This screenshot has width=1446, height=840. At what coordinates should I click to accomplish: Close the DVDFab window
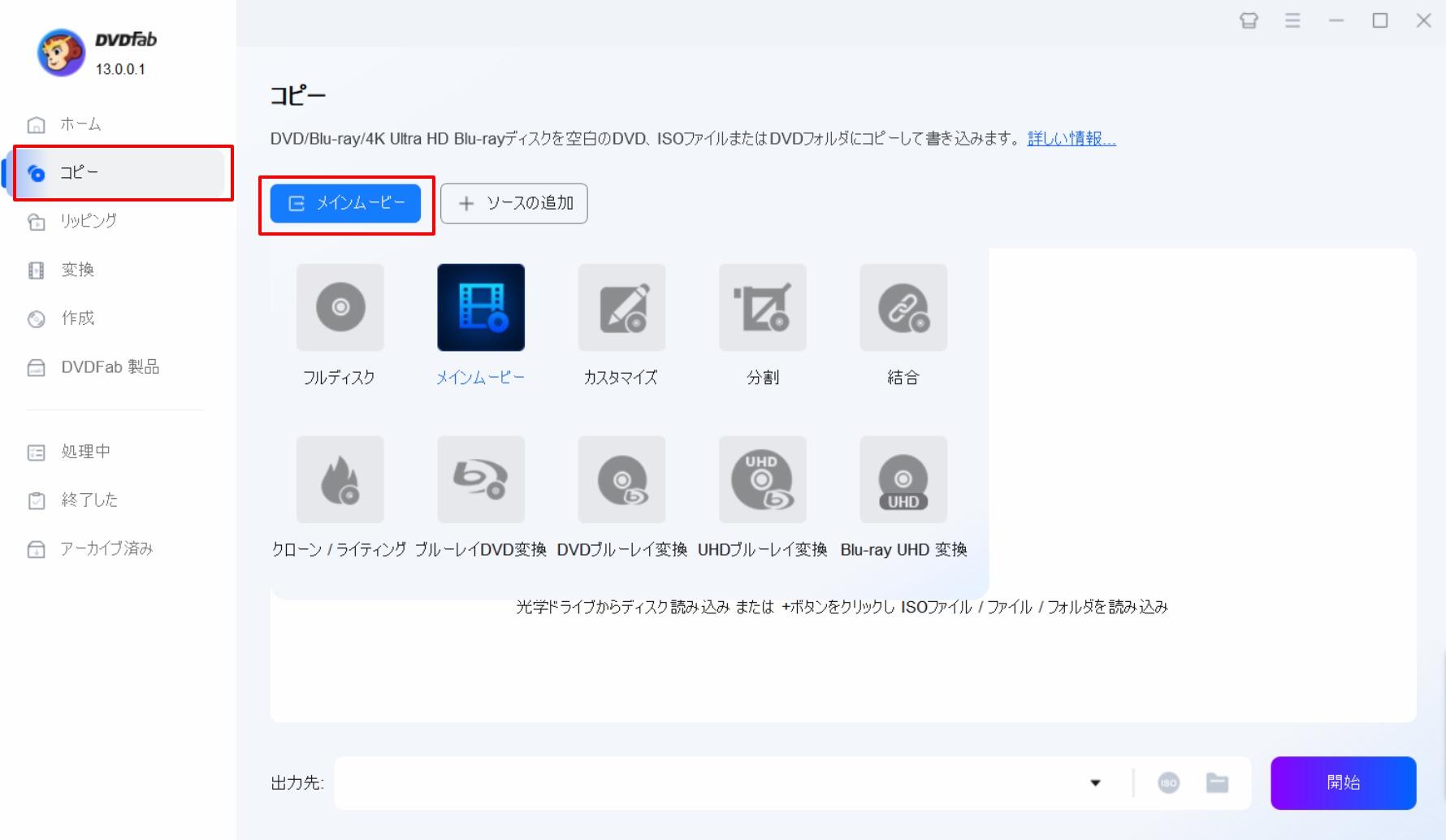click(x=1423, y=20)
